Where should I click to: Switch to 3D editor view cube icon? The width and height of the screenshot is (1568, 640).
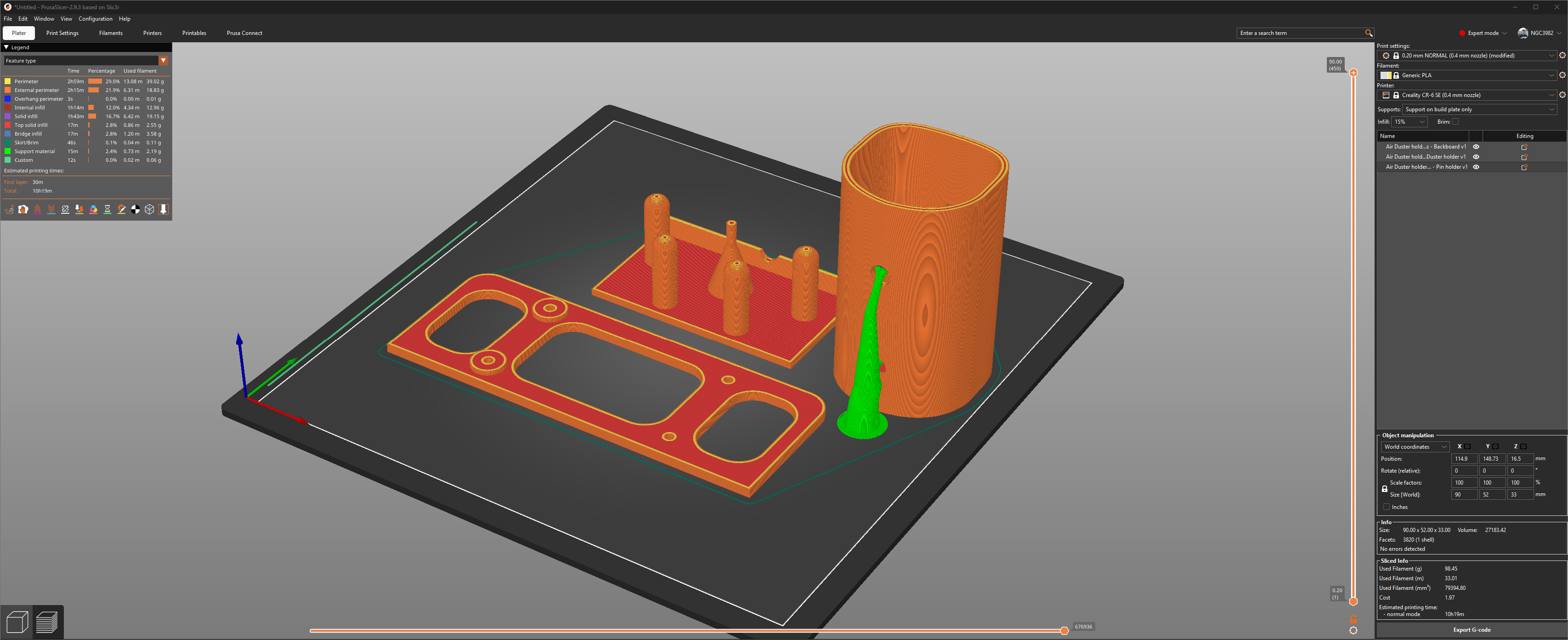17,622
